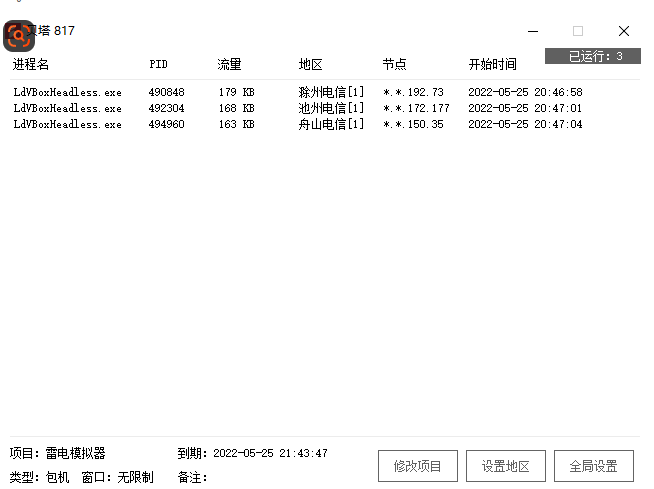Viewport: 654px width, 489px height.
Task: Click expiry time 2022-05-25 21:43:47
Action: pos(270,453)
